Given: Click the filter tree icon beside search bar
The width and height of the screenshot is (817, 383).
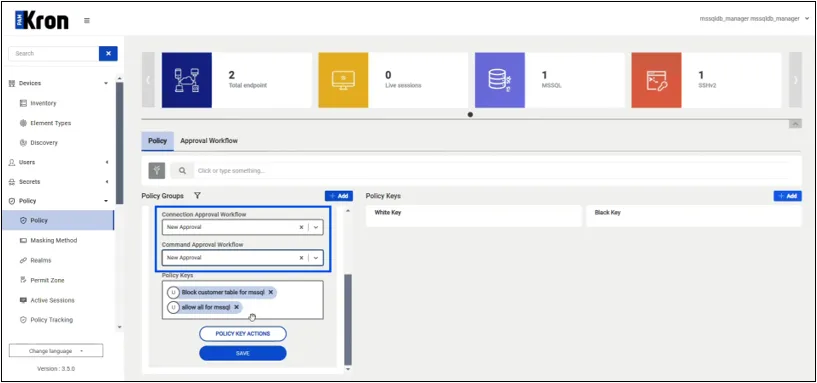Looking at the screenshot, I should click(x=156, y=170).
